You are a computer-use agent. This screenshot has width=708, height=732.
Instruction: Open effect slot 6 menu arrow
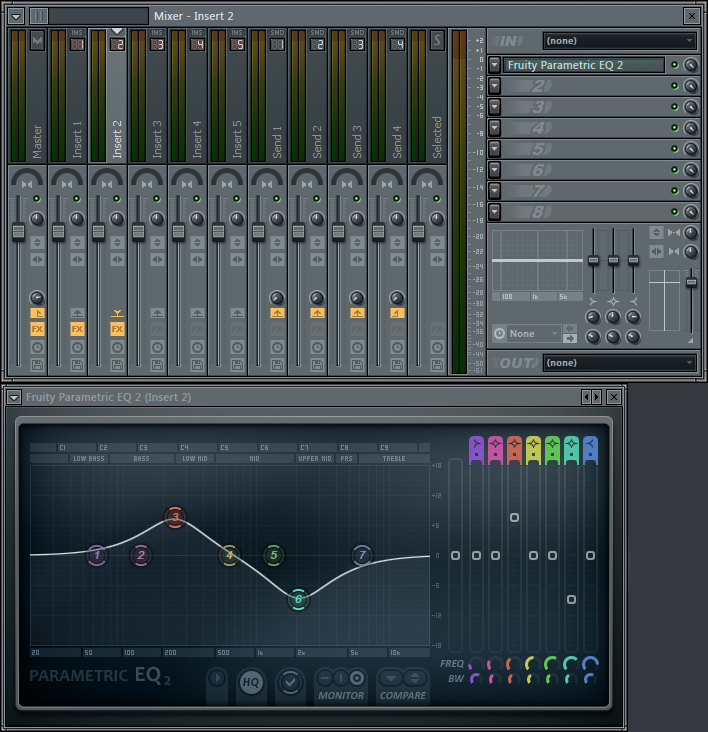(x=495, y=170)
